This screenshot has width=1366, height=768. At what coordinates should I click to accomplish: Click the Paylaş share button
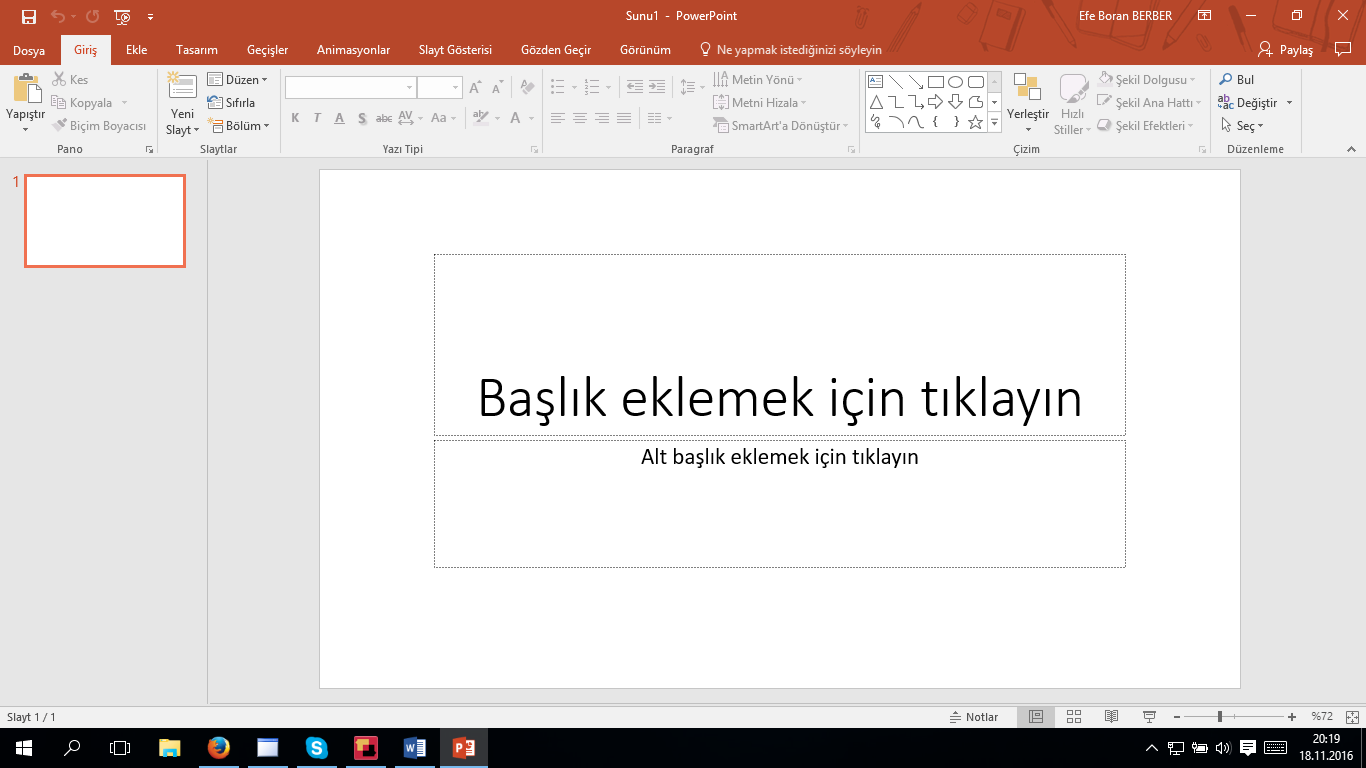click(1286, 50)
